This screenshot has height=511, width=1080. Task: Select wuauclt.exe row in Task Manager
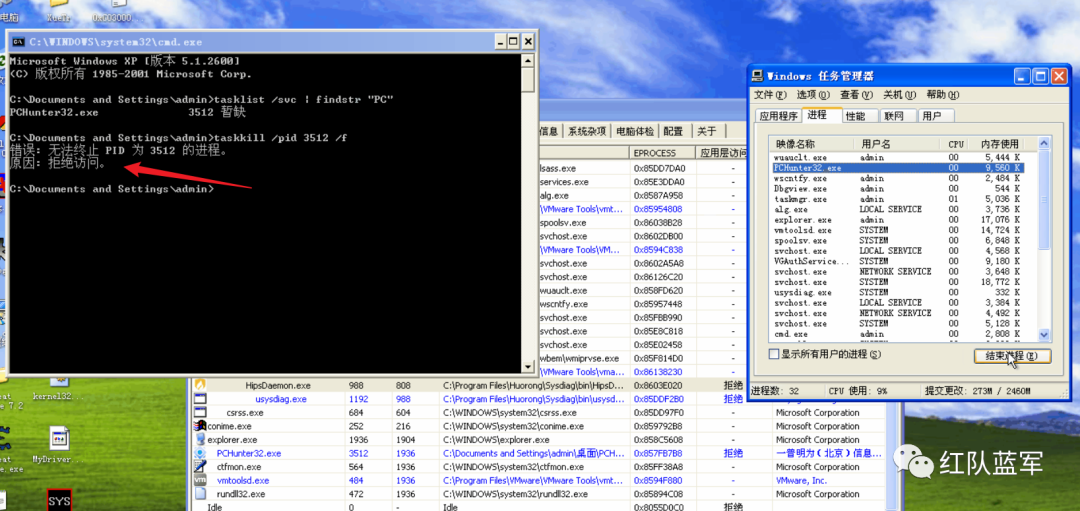pyautogui.click(x=898, y=157)
